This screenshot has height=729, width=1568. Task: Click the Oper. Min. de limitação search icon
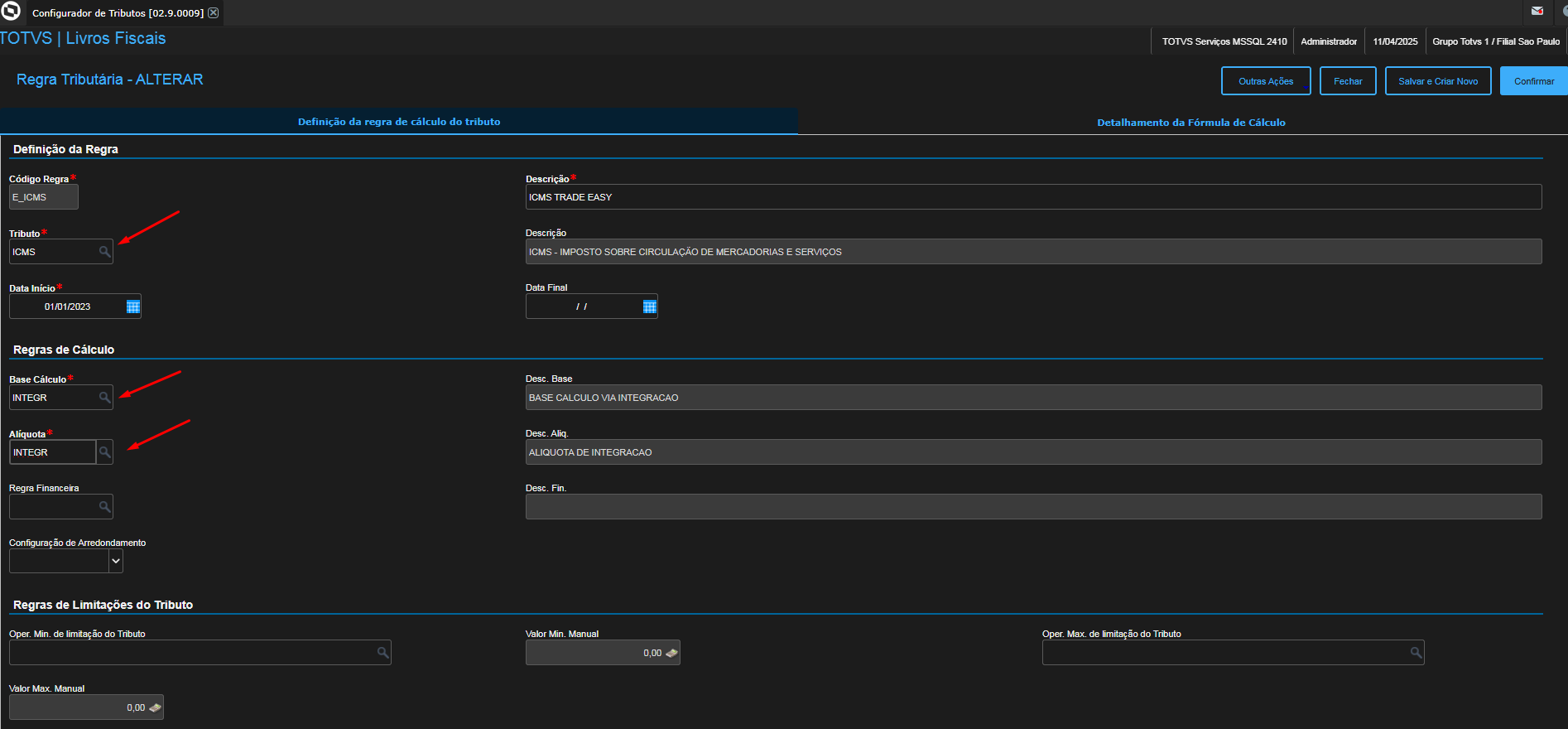(382, 653)
